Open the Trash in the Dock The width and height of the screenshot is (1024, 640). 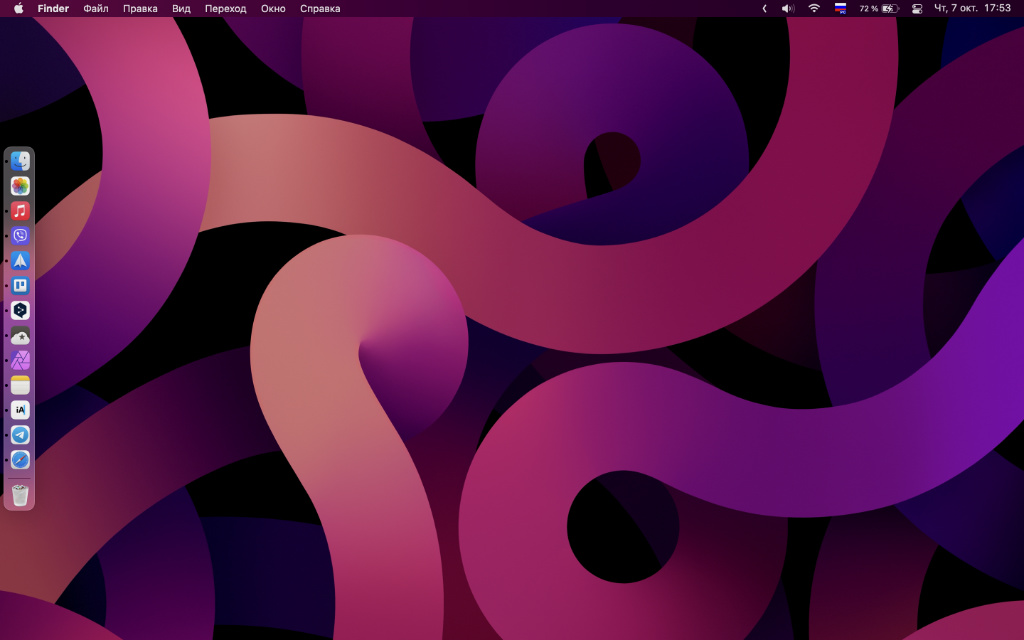tap(20, 494)
